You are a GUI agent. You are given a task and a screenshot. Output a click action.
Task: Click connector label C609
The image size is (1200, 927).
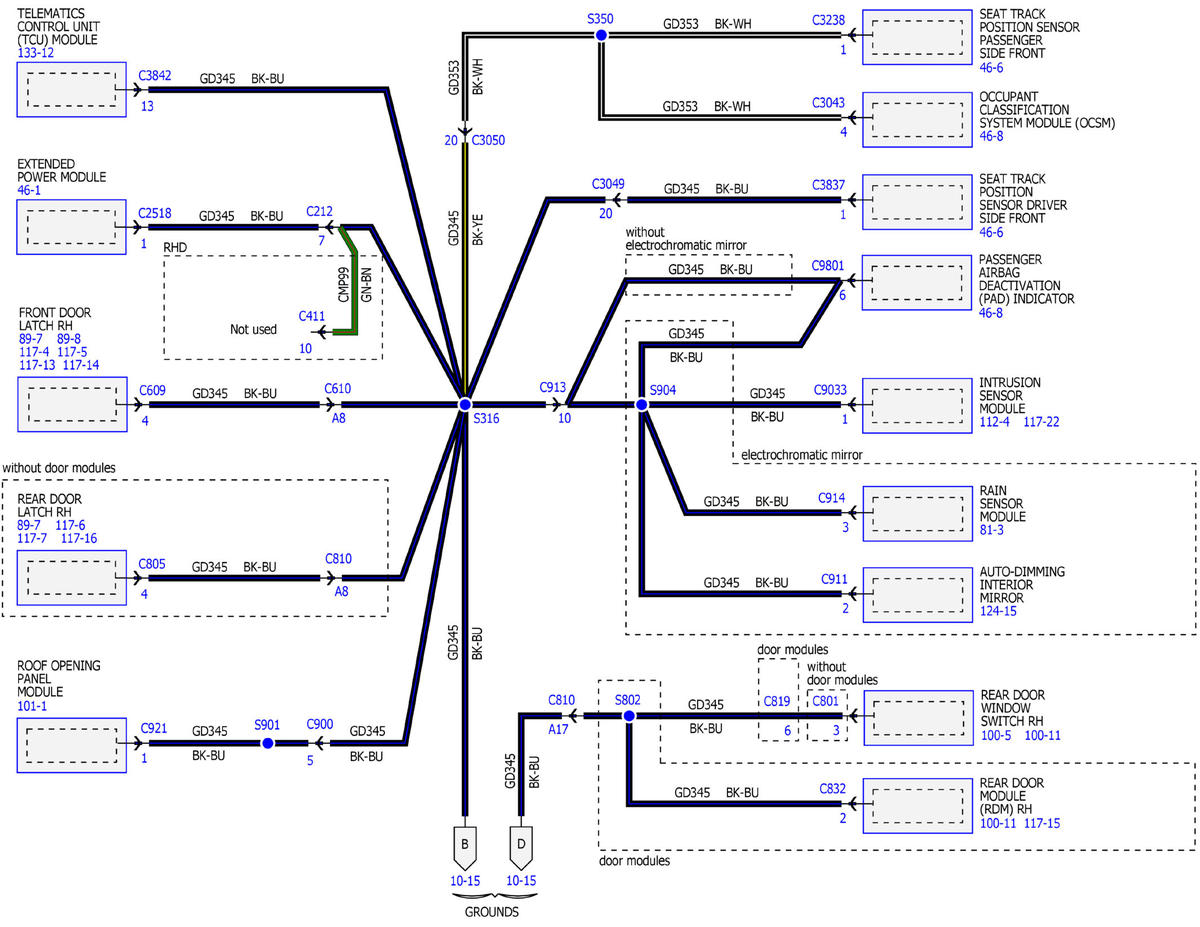152,390
